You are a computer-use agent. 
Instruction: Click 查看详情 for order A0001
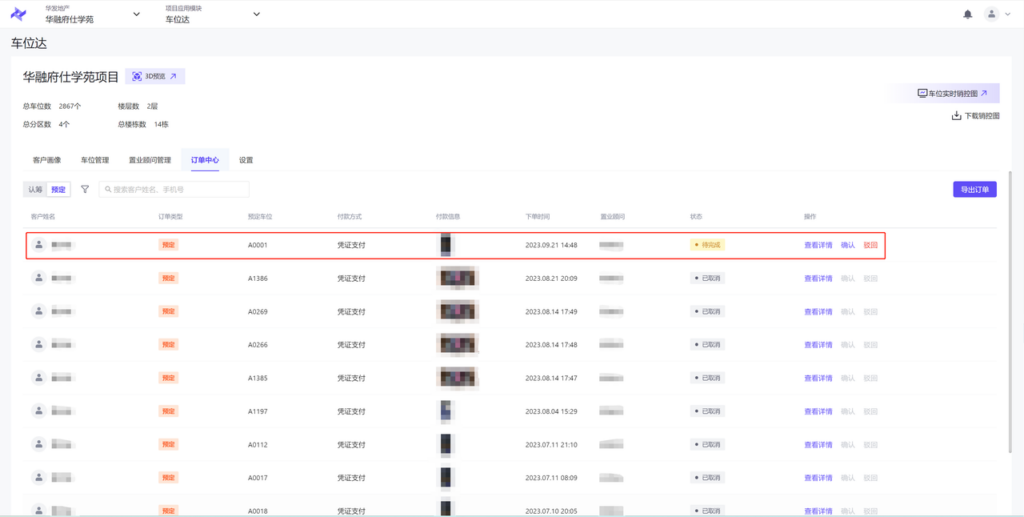(x=818, y=245)
